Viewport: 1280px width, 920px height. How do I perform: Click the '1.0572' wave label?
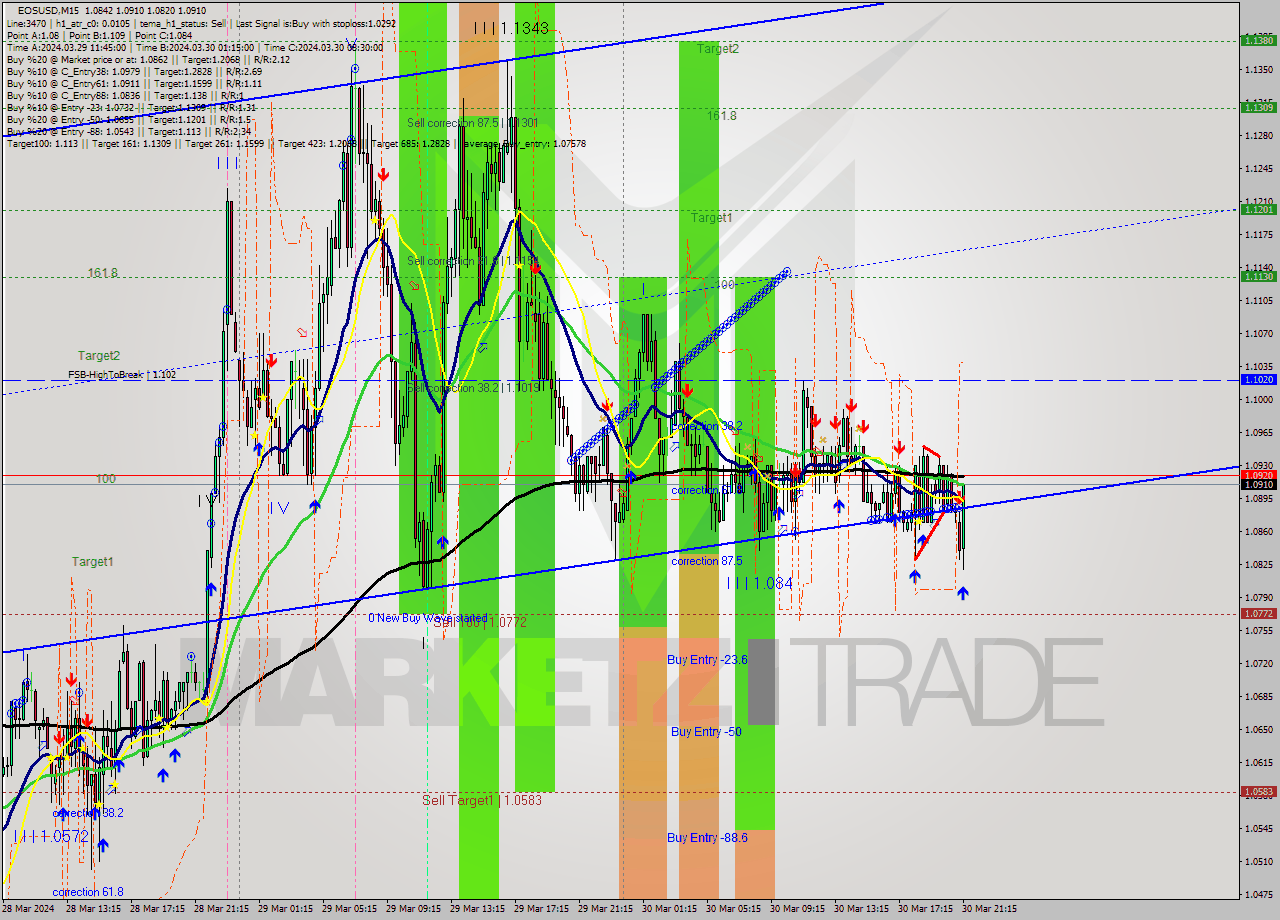51,836
